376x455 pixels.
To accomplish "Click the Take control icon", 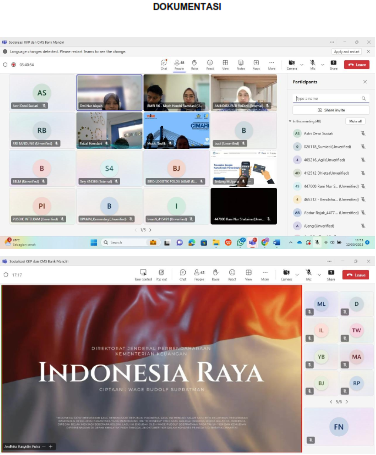I will (143, 275).
